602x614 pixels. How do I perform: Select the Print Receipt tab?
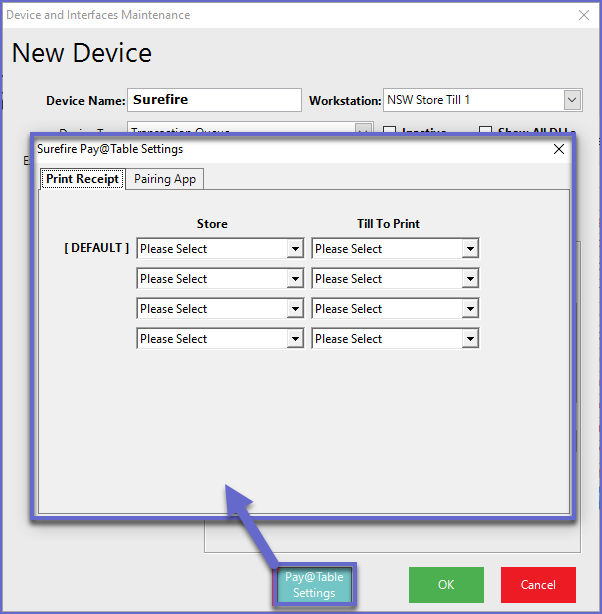[x=83, y=178]
